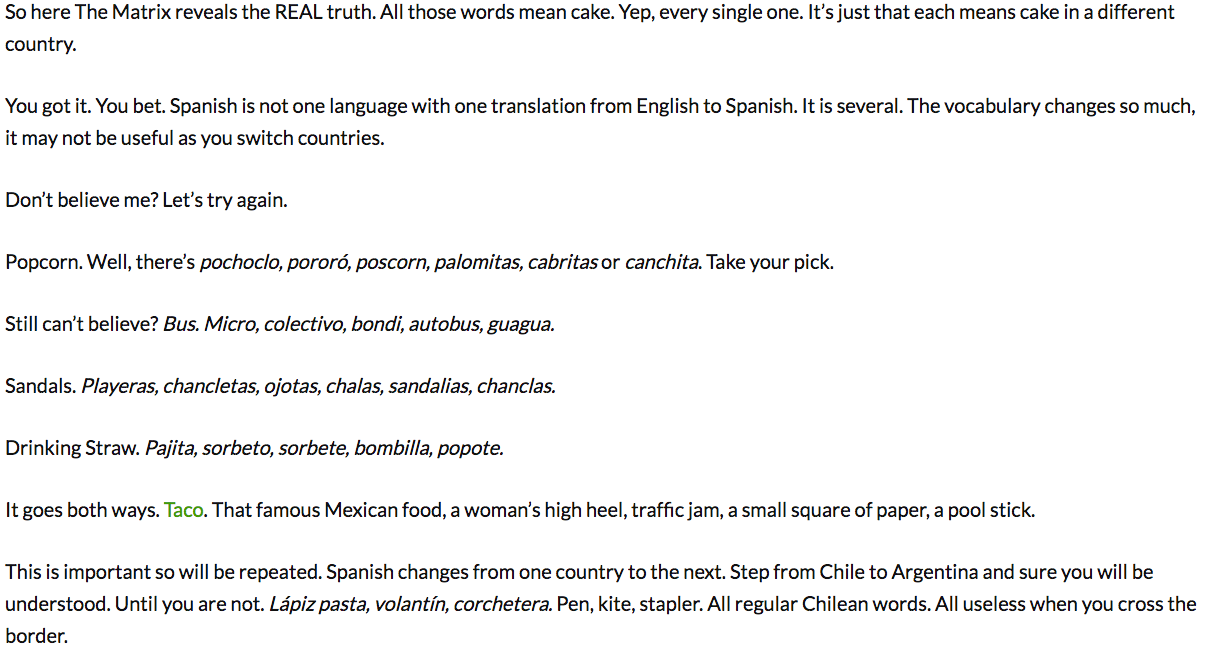Click the italic word pochoclo
This screenshot has height=658, width=1216.
241,263
